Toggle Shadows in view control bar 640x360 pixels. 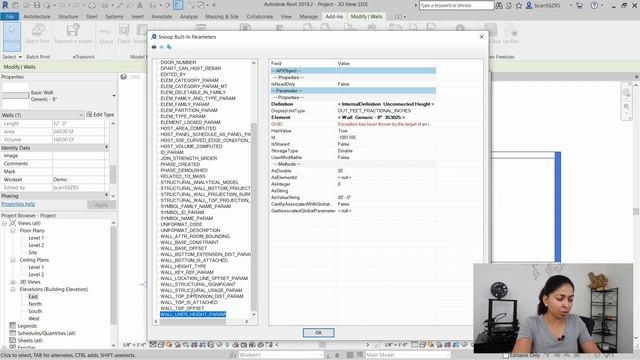[x=178, y=345]
